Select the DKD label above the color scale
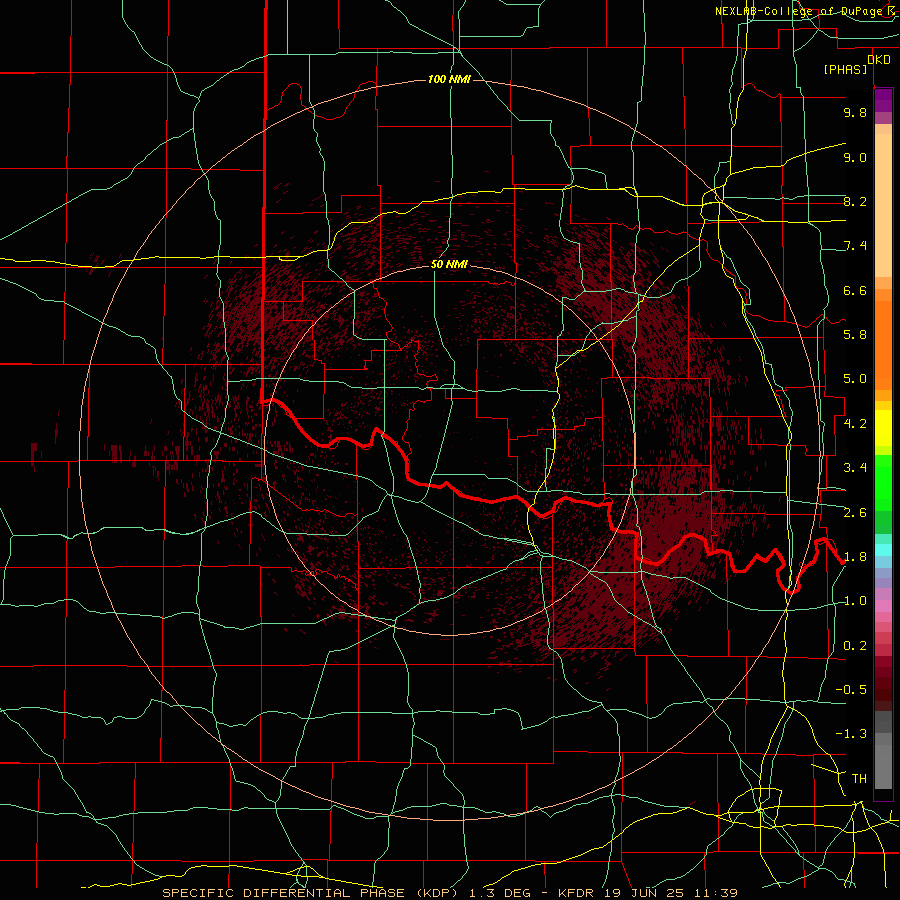Screen dimensions: 900x900 pos(879,60)
